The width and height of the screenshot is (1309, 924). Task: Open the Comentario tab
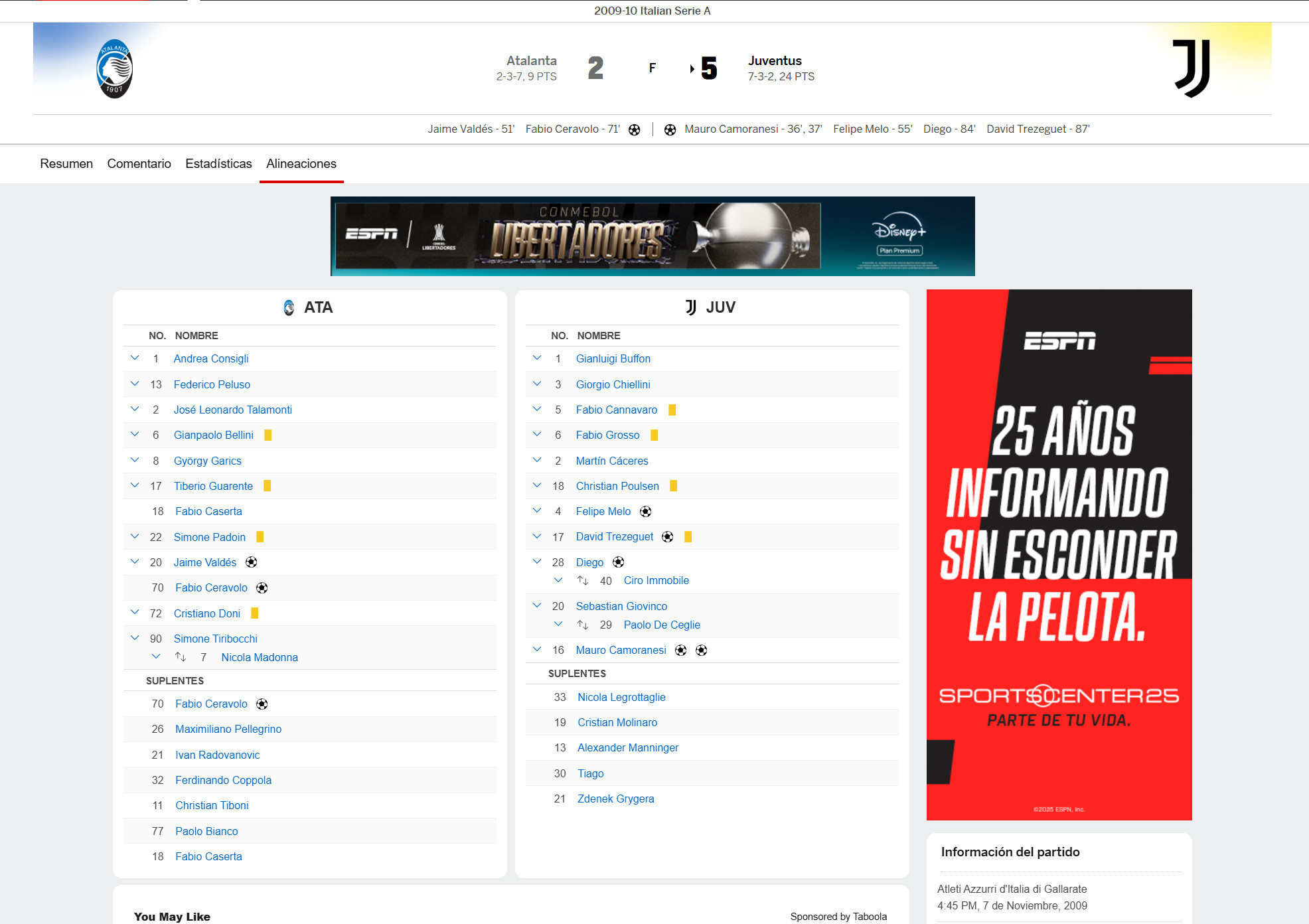(139, 164)
